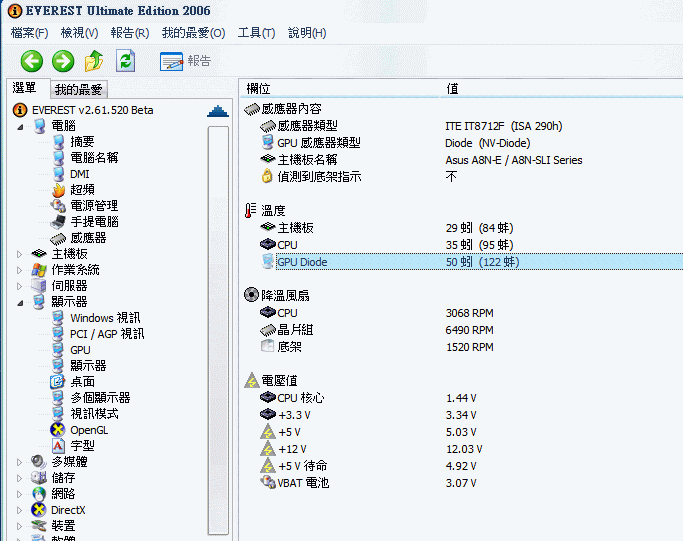Open the 超頻 overclock tree item
Image resolution: width=683 pixels, height=541 pixels.
point(82,190)
